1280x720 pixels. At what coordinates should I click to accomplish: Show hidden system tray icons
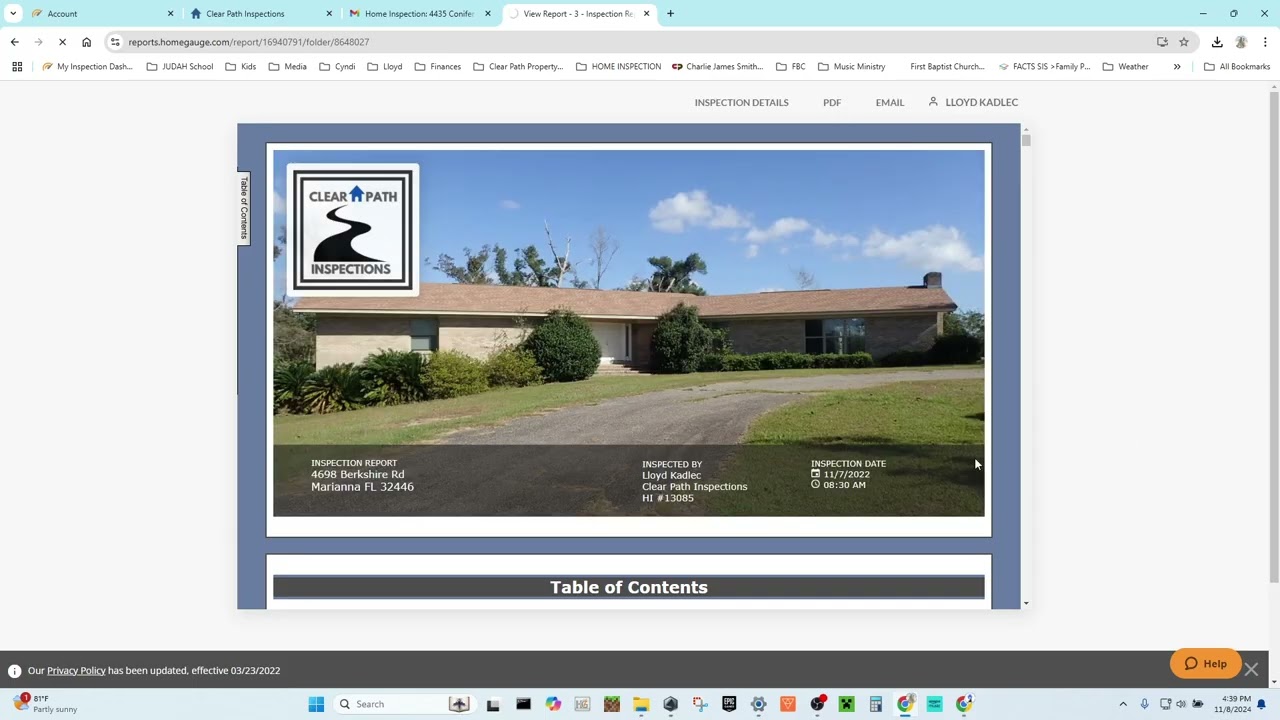pos(1123,704)
